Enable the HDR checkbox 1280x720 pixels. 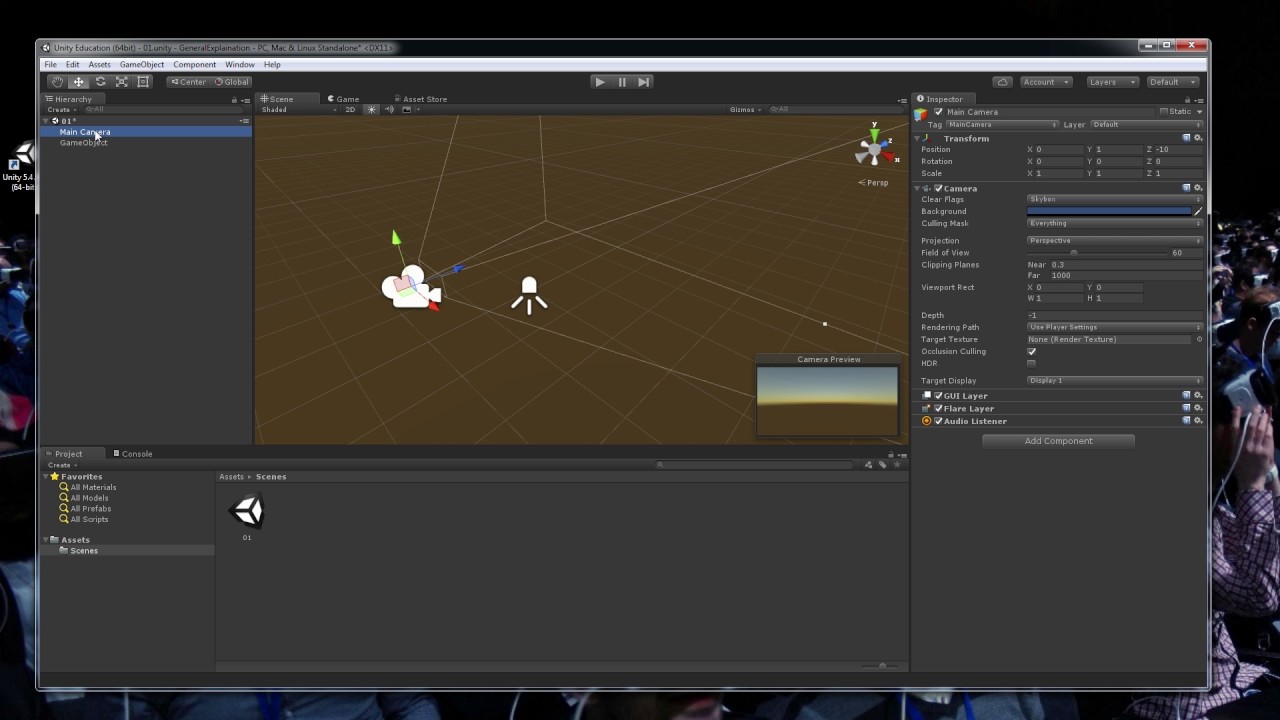1032,363
